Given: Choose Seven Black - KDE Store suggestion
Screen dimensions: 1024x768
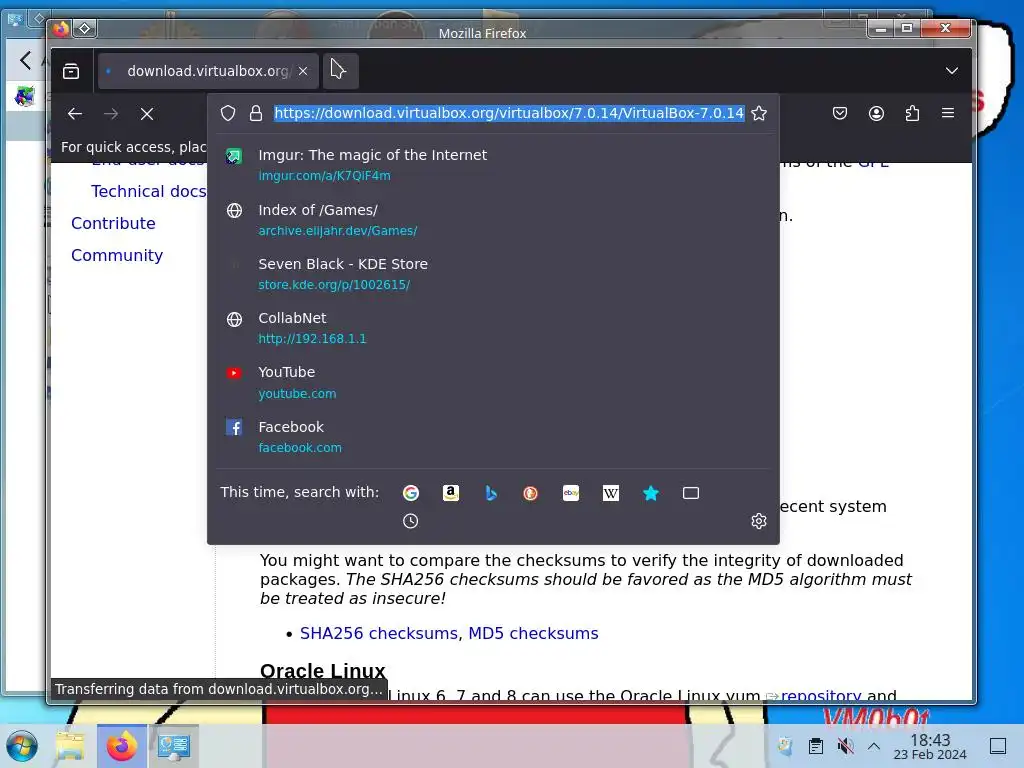Looking at the screenshot, I should point(493,274).
